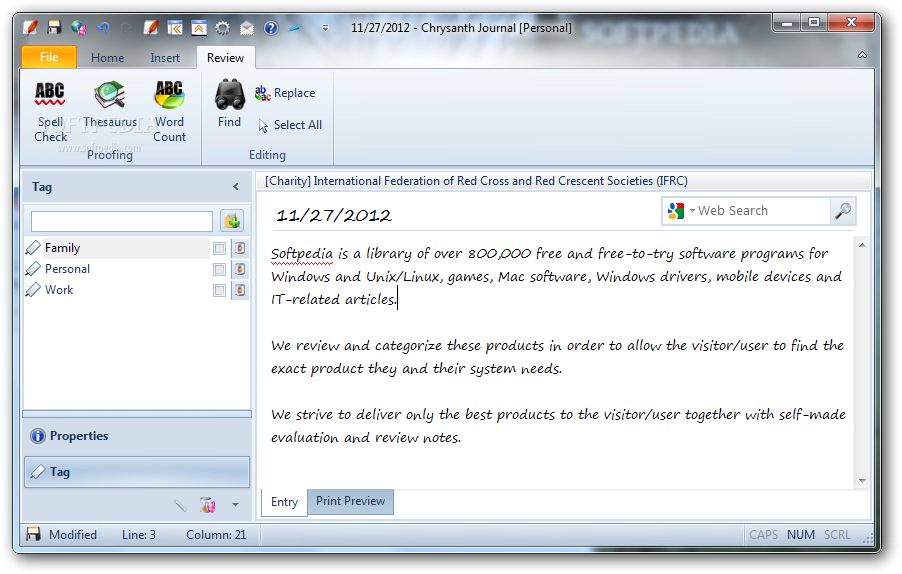Click the new tag name input field
Image resolution: width=902 pixels, height=574 pixels.
click(122, 221)
